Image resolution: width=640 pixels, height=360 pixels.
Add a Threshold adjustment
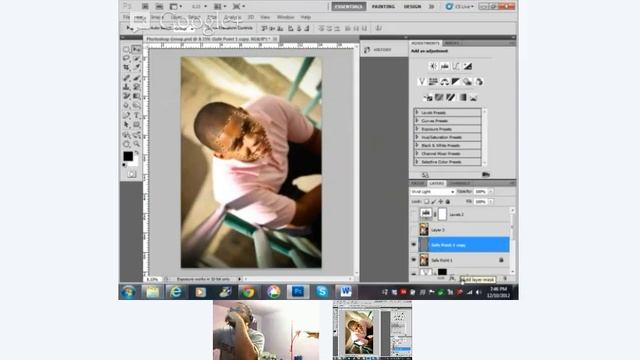click(451, 97)
